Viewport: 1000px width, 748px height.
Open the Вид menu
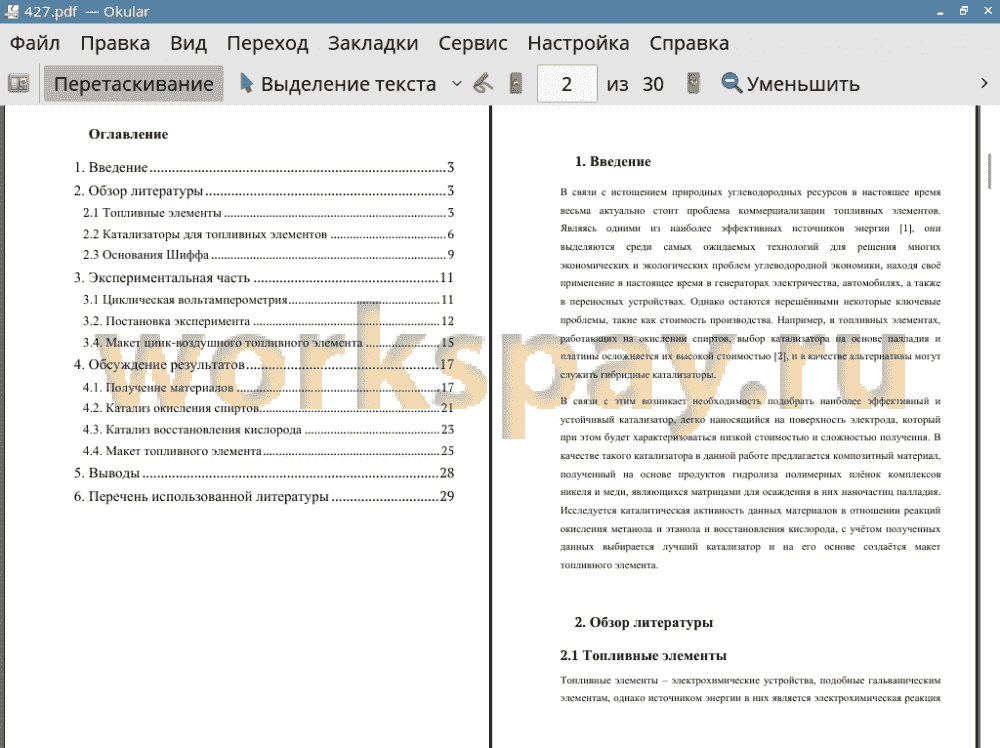pyautogui.click(x=188, y=43)
